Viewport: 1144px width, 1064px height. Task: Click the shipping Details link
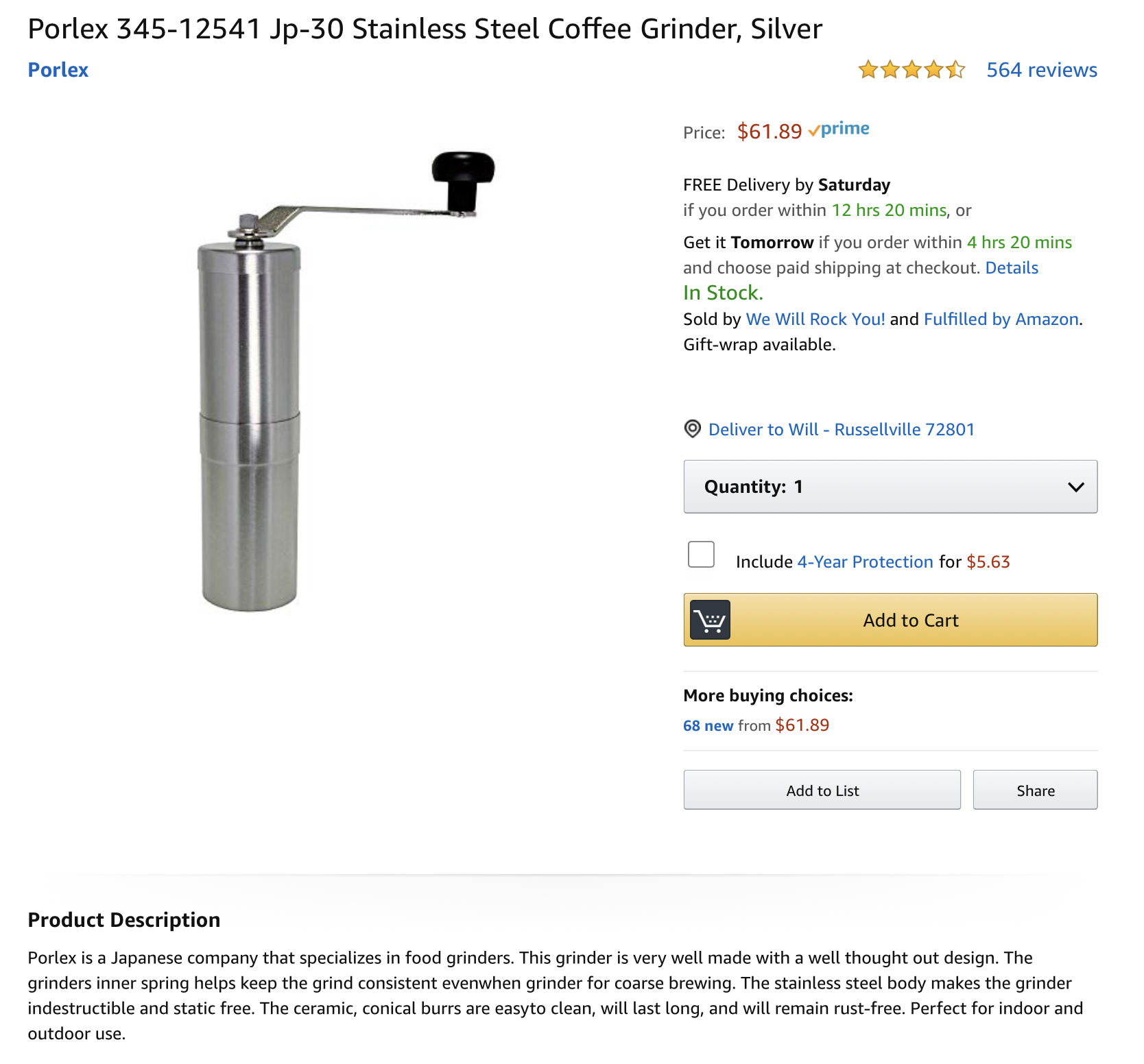pos(1012,268)
